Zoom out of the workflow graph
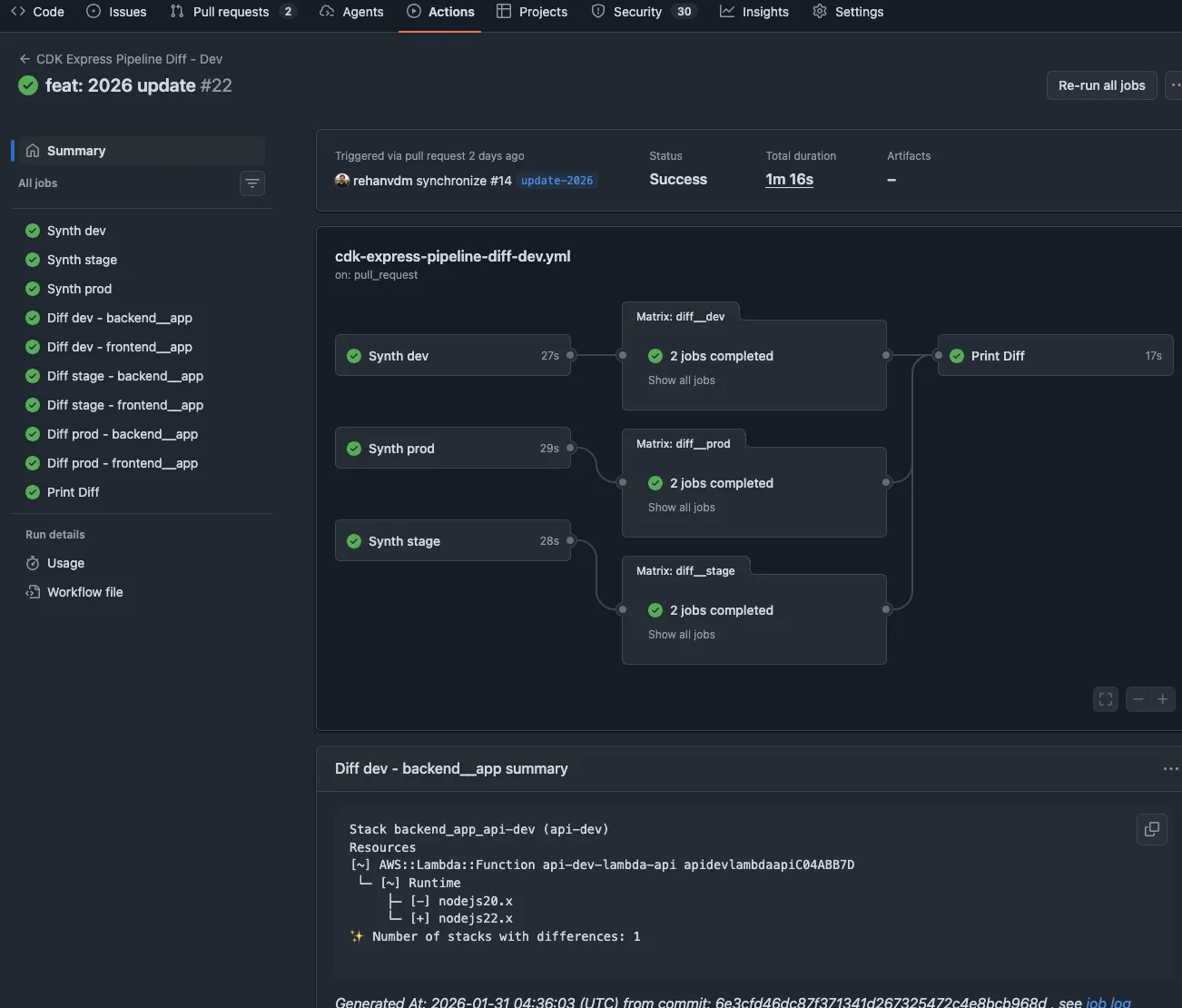 pyautogui.click(x=1137, y=699)
